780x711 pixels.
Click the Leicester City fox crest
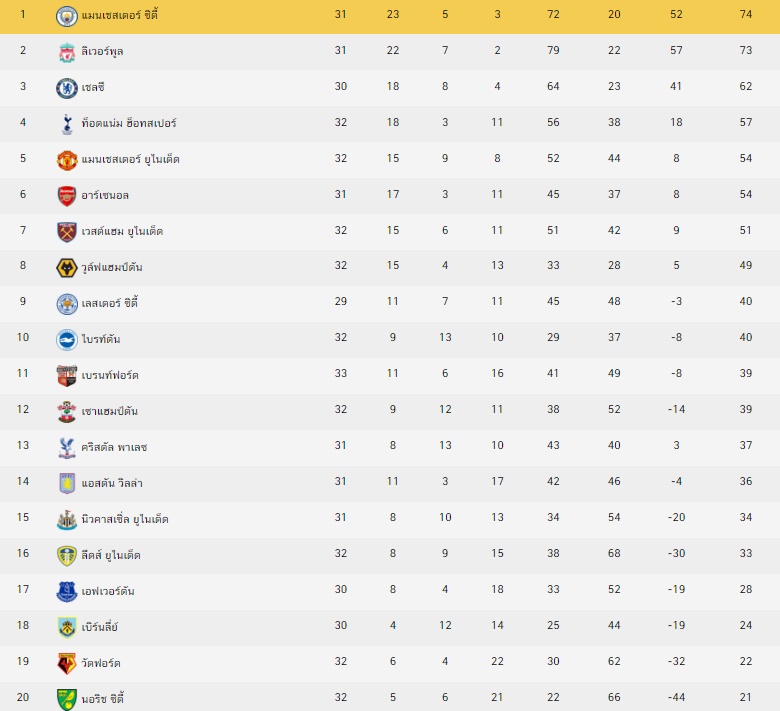67,304
